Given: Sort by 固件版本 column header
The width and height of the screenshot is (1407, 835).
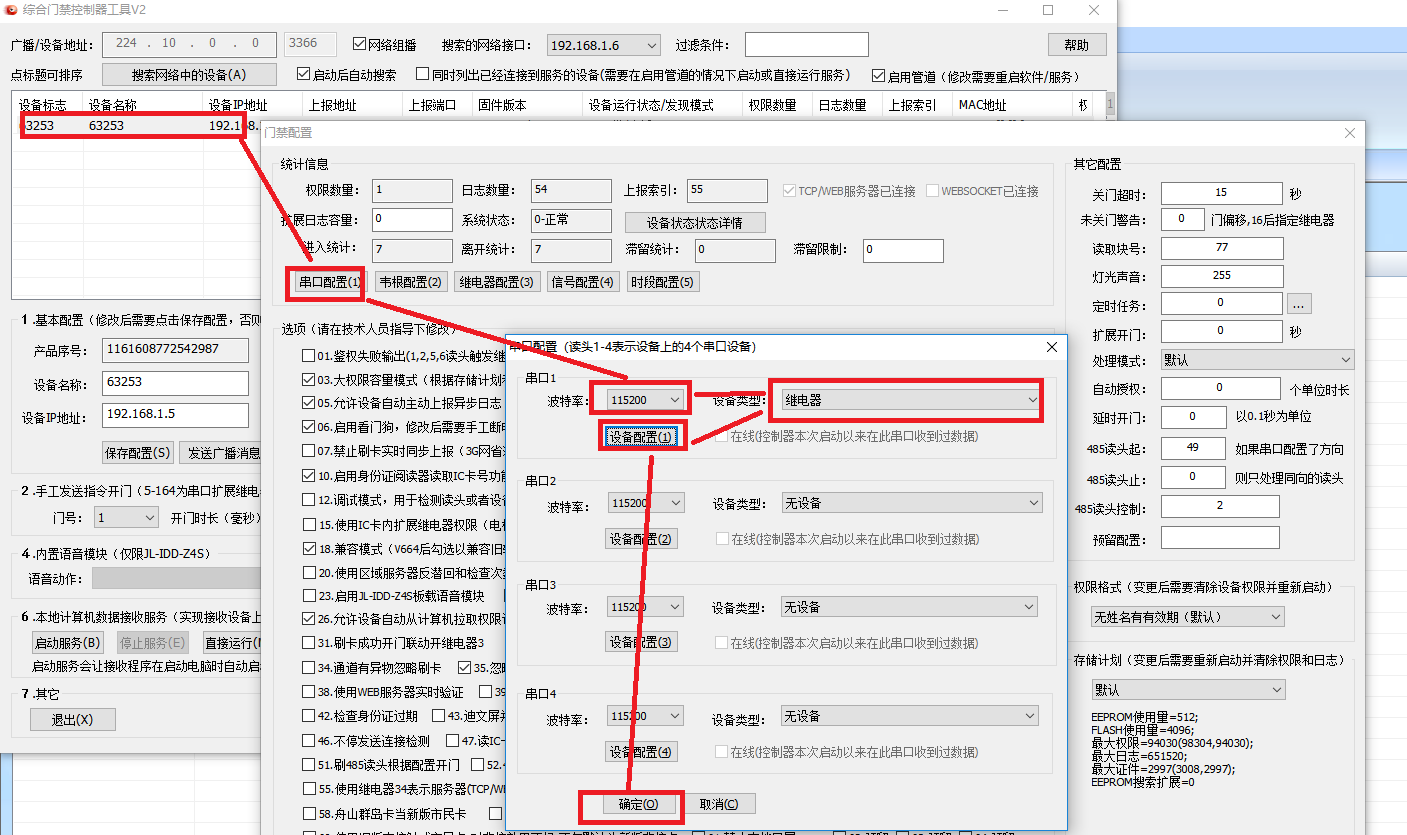Looking at the screenshot, I should [x=527, y=105].
